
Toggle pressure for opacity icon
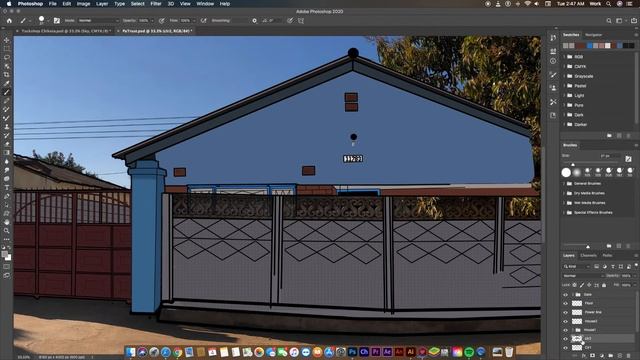(162, 20)
